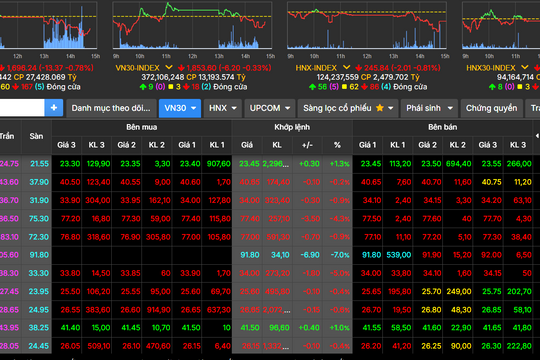Open the UPCOM dropdown tab
Image resolution: width=540 pixels, height=360 pixels.
point(270,108)
